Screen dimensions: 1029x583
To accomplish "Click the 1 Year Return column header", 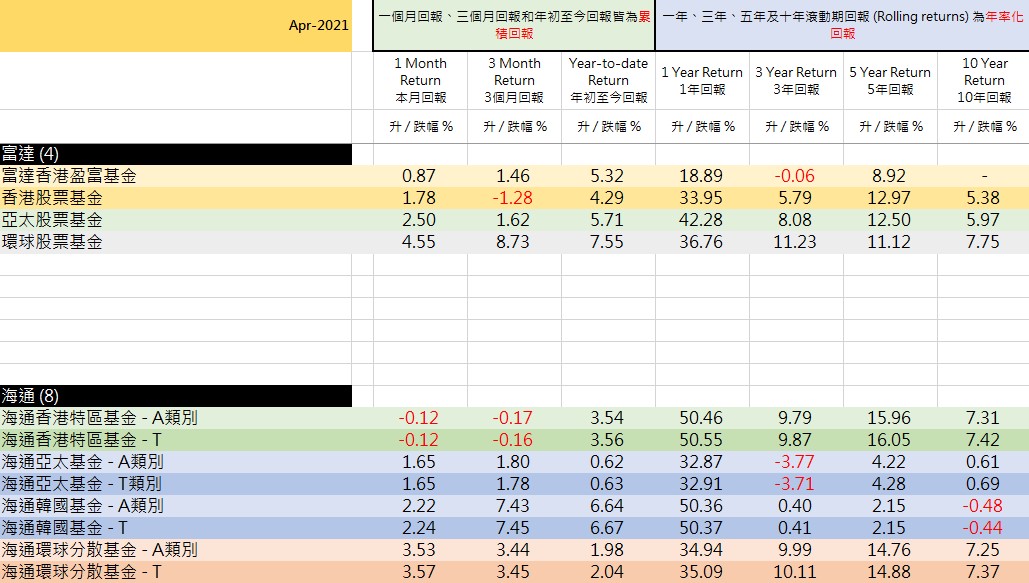I will pyautogui.click(x=702, y=80).
